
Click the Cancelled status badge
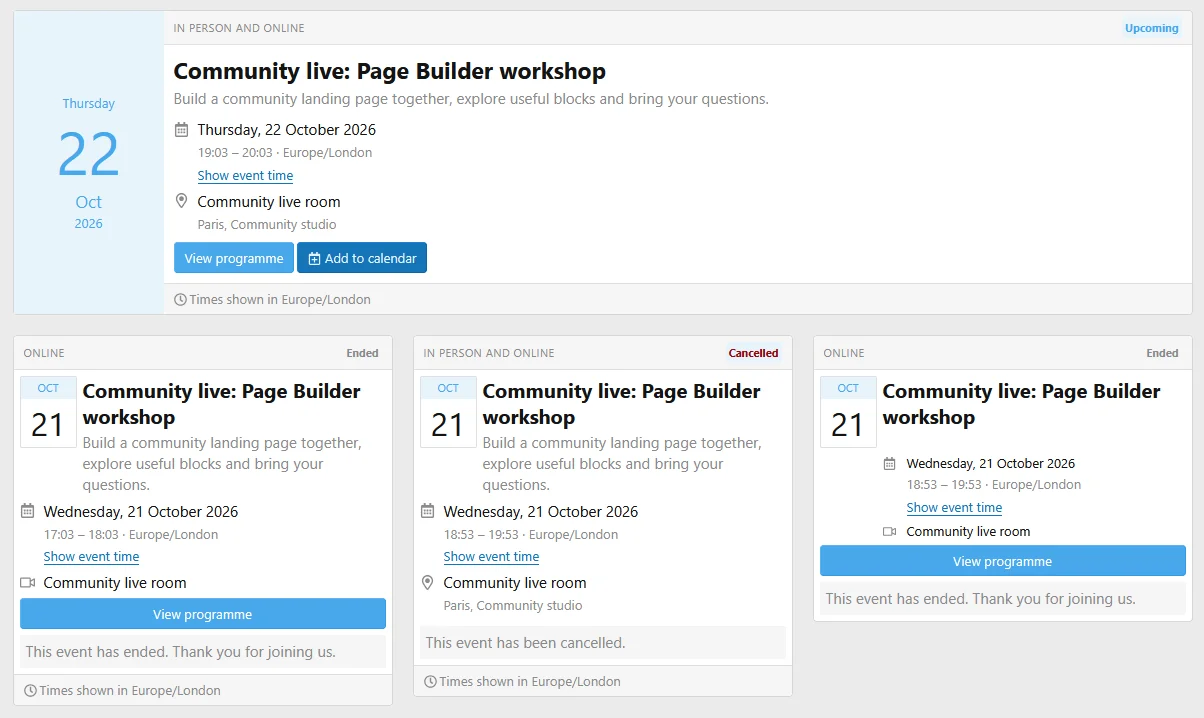[753, 353]
